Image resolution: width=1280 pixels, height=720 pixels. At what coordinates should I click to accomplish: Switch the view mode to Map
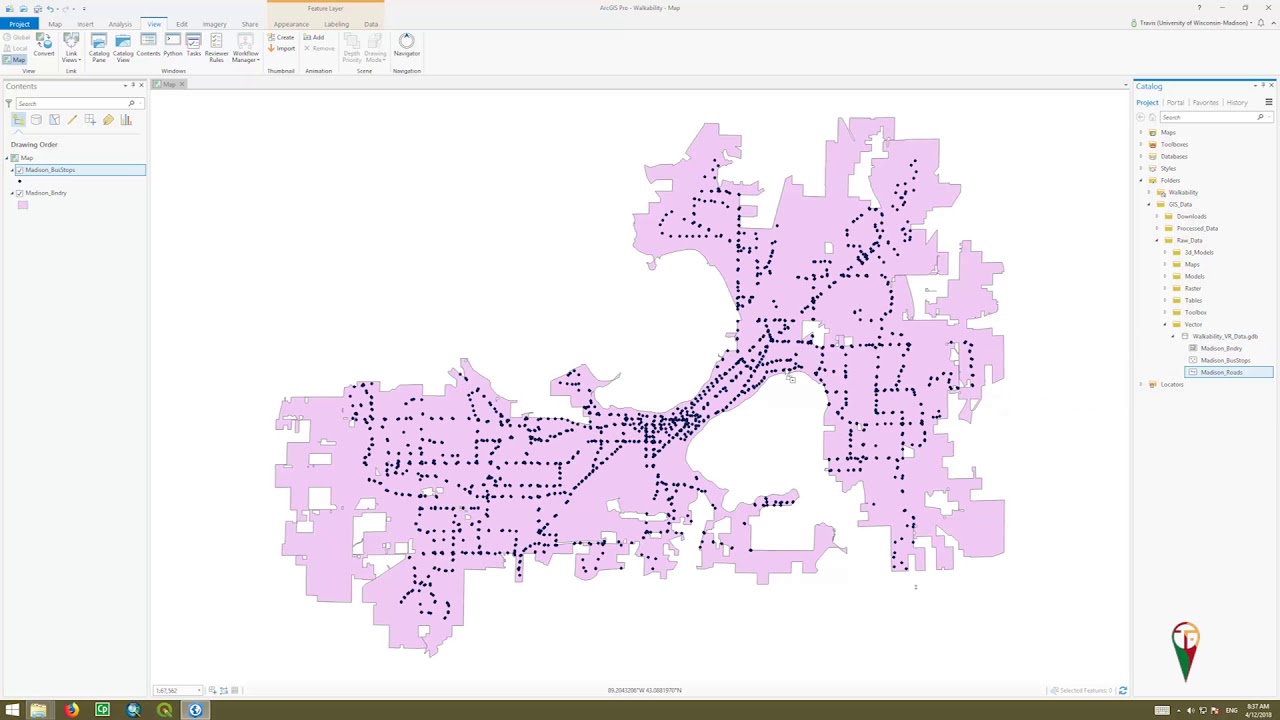click(x=15, y=60)
